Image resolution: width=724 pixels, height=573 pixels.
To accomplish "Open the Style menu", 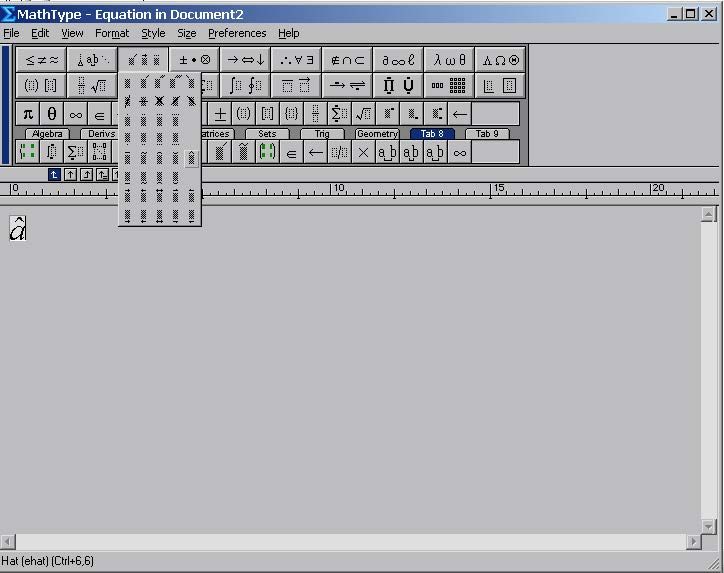I will point(153,33).
